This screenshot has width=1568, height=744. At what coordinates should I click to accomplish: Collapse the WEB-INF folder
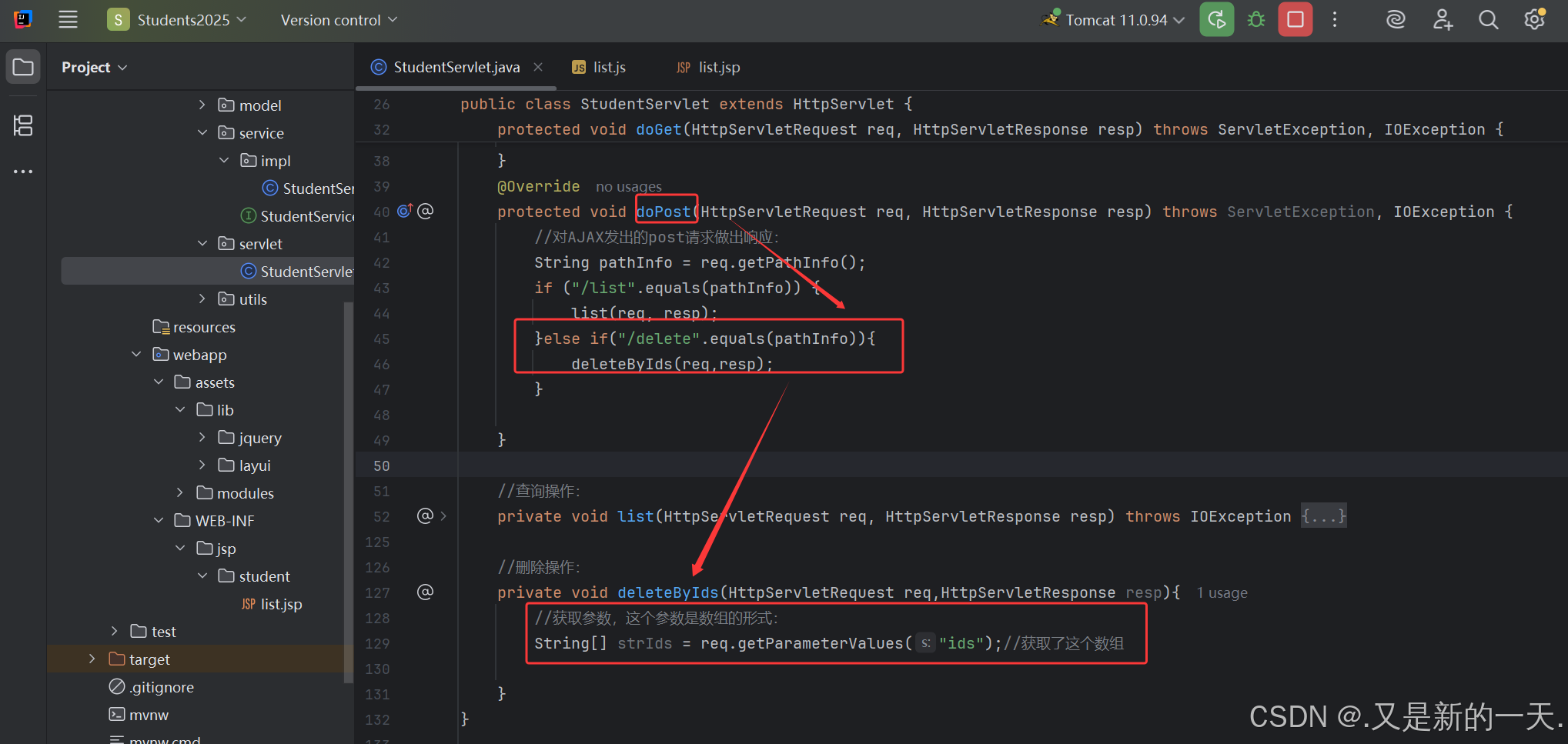coord(159,520)
